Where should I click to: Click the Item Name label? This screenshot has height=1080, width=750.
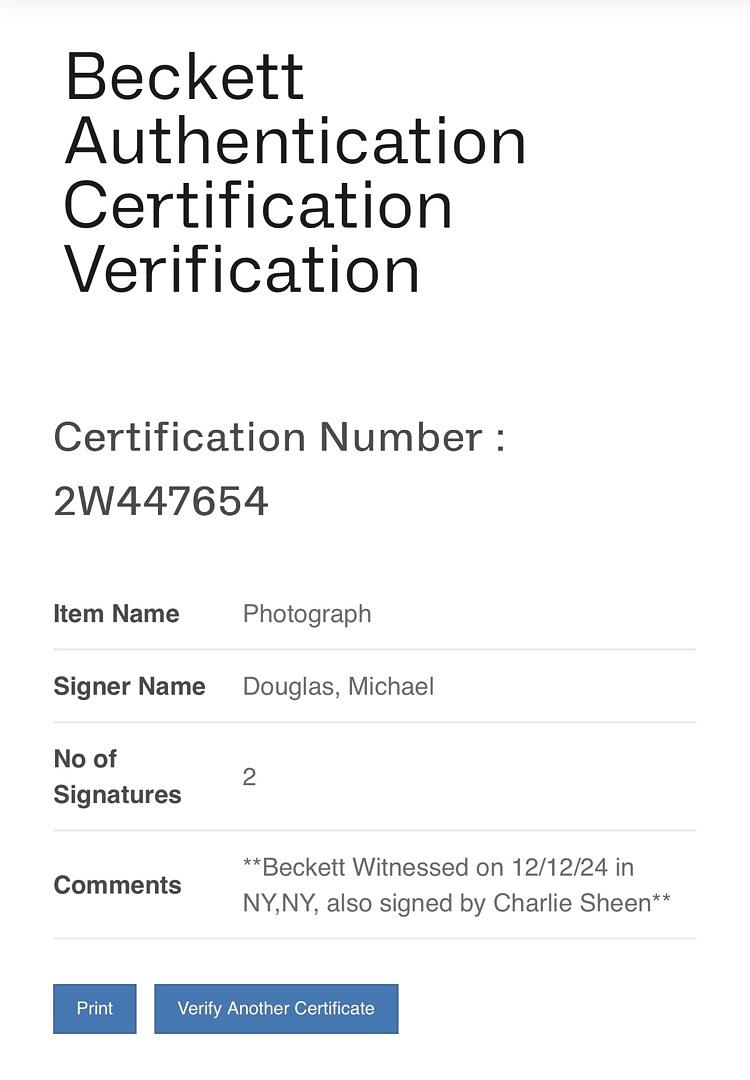(x=116, y=614)
